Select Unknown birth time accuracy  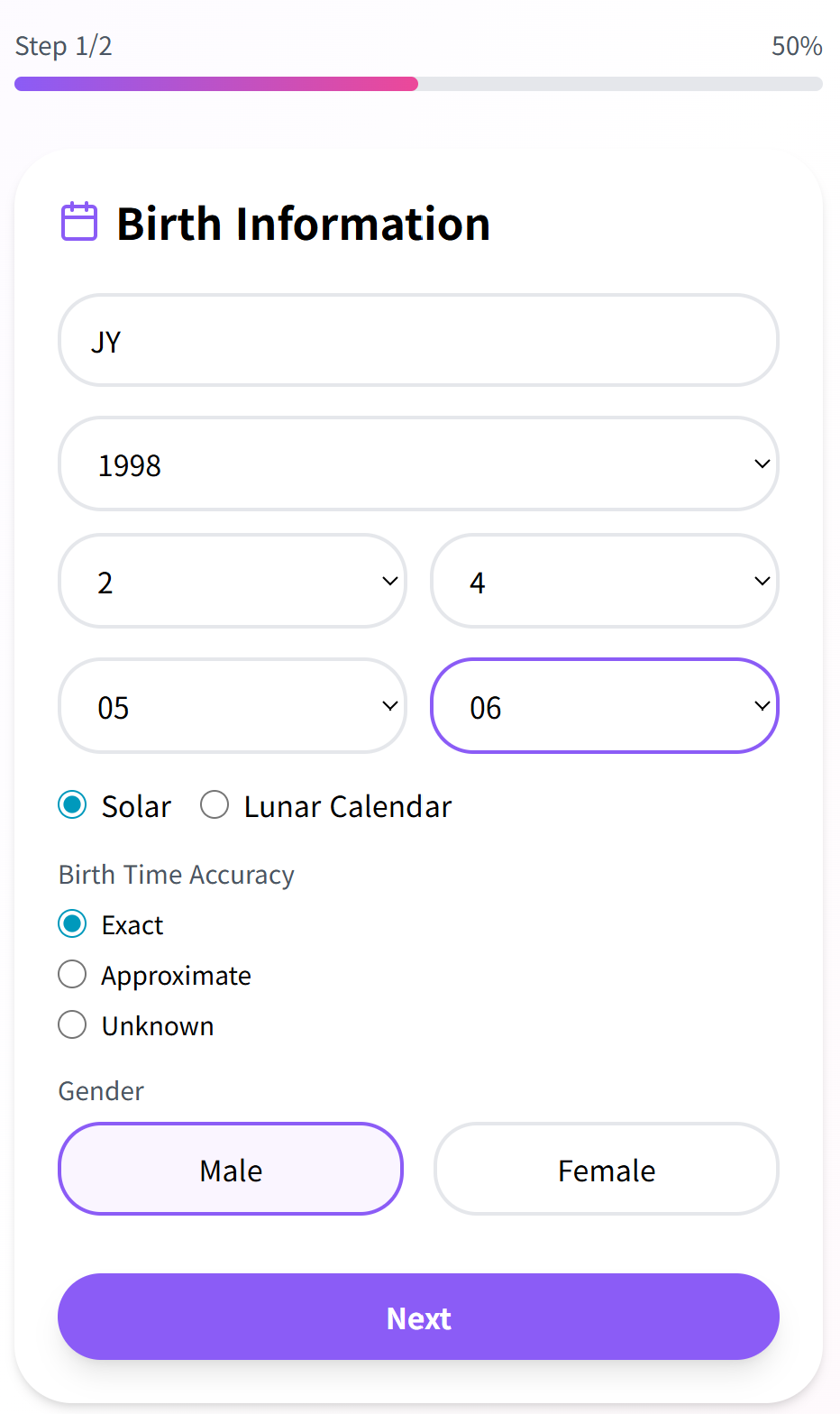coord(72,1024)
